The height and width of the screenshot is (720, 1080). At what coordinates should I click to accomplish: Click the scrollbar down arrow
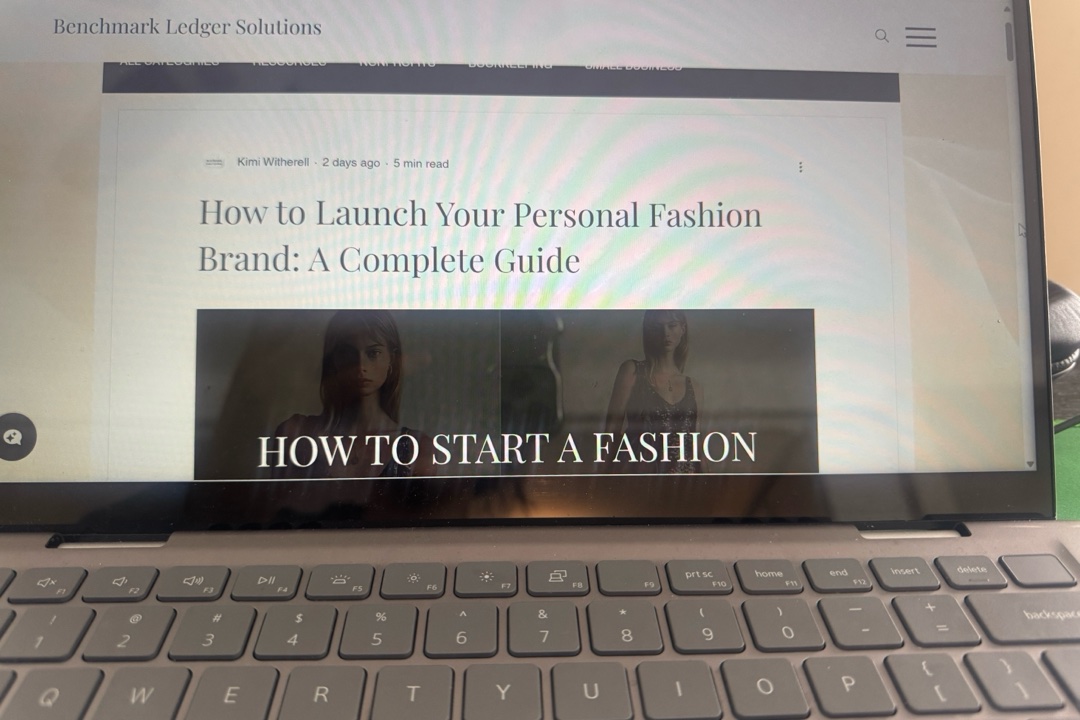coord(1031,464)
